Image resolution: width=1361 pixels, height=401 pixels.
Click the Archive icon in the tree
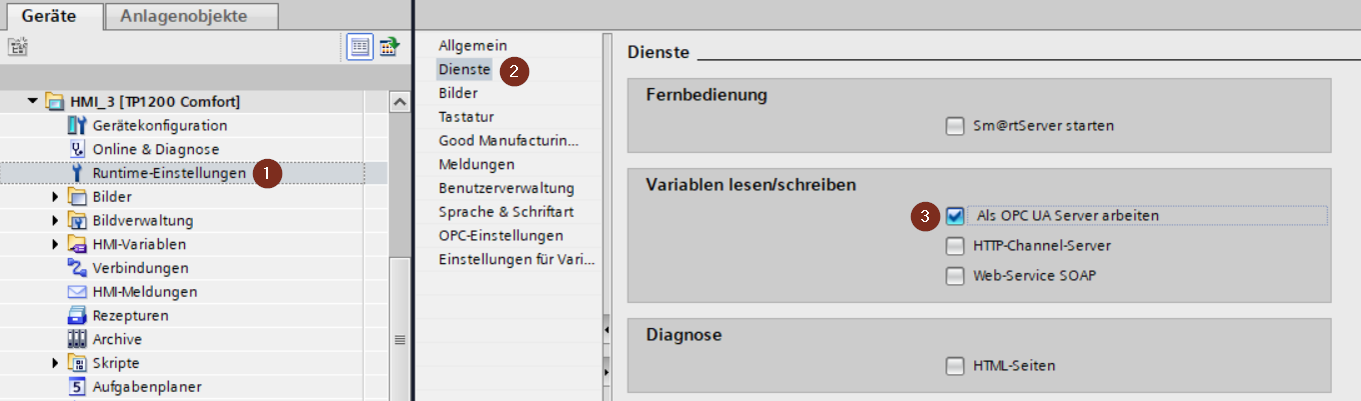click(77, 340)
